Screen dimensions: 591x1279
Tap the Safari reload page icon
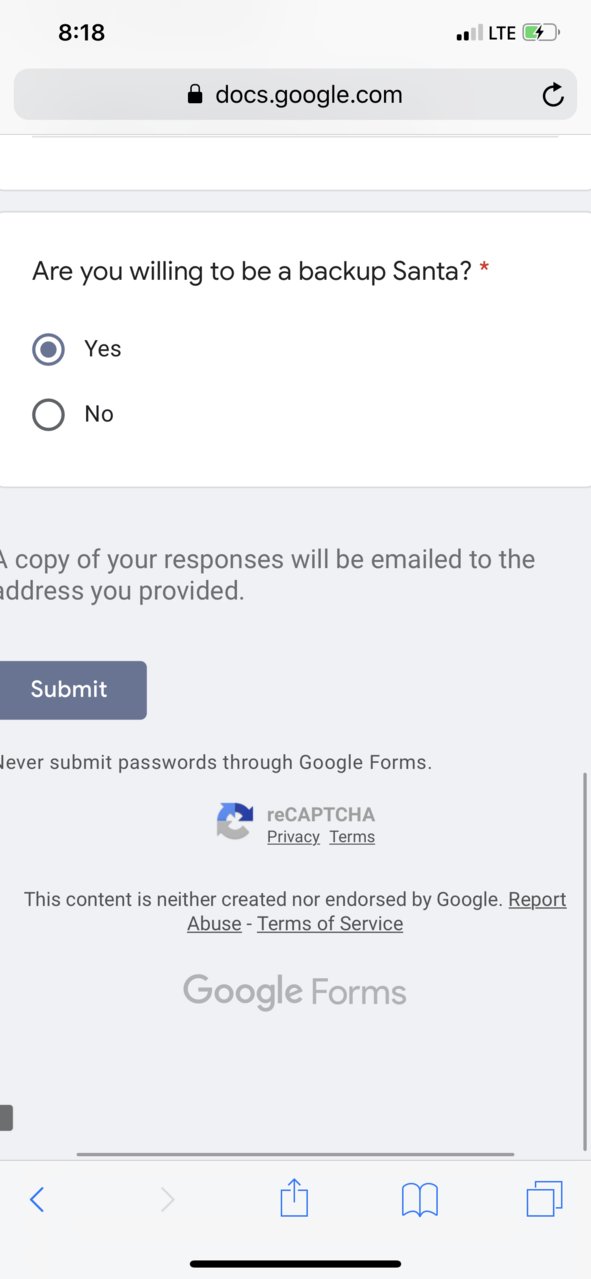(552, 95)
